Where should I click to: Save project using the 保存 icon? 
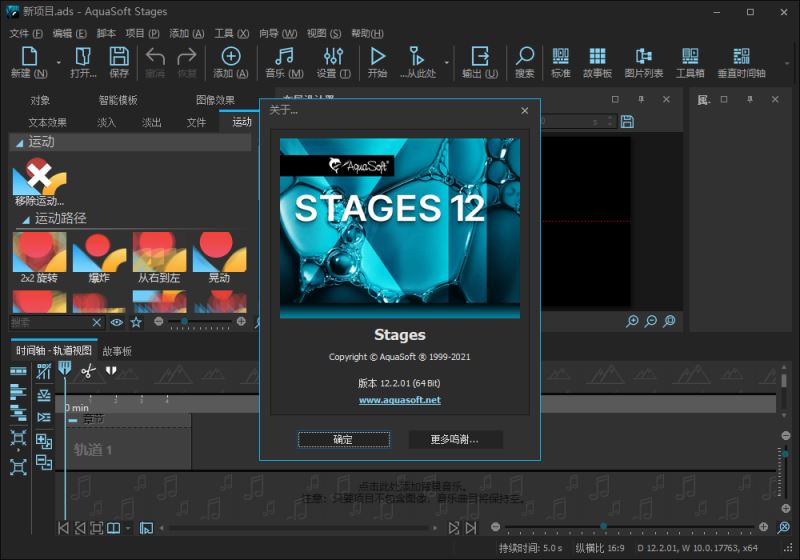119,56
